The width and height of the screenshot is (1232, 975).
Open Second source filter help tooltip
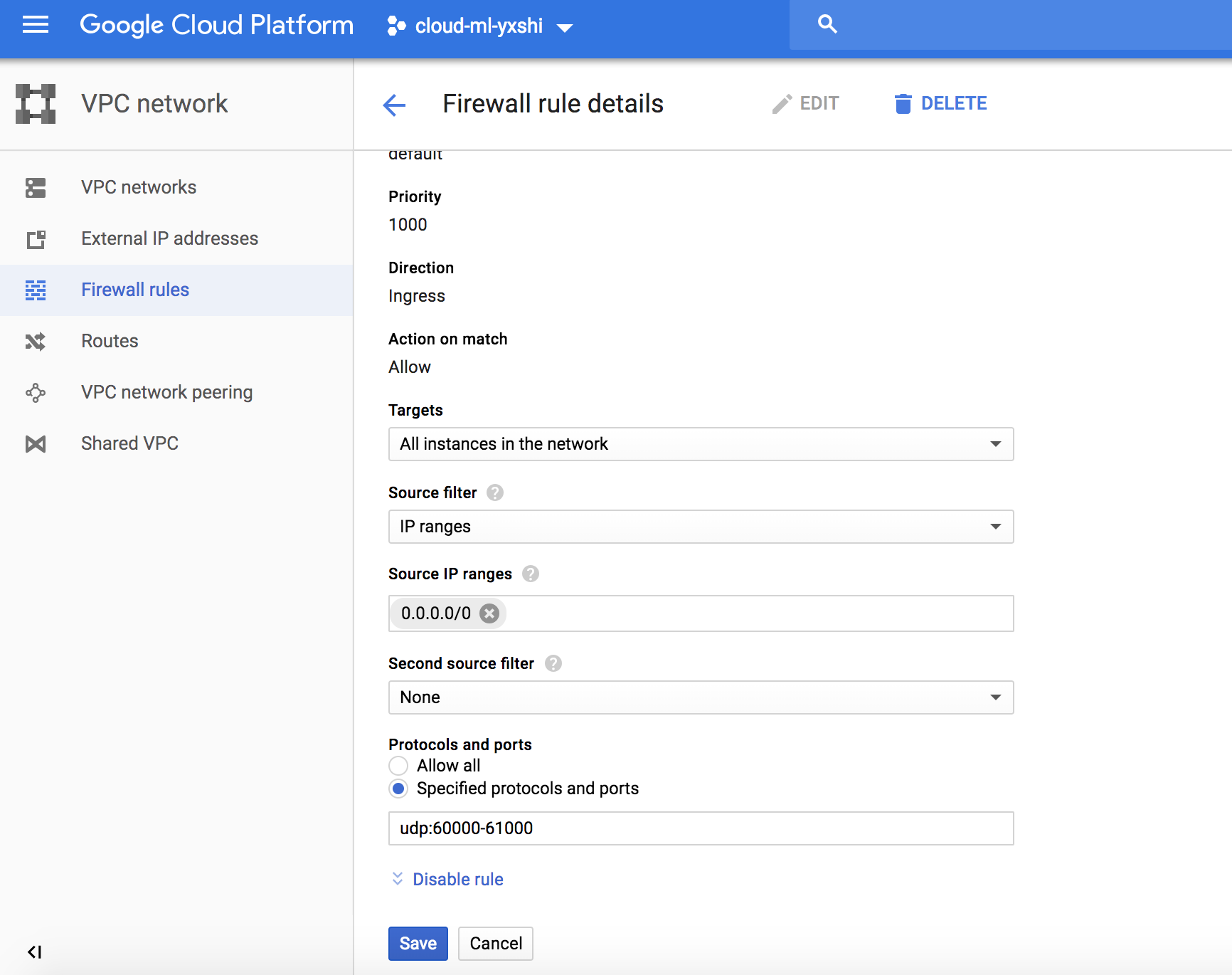553,663
